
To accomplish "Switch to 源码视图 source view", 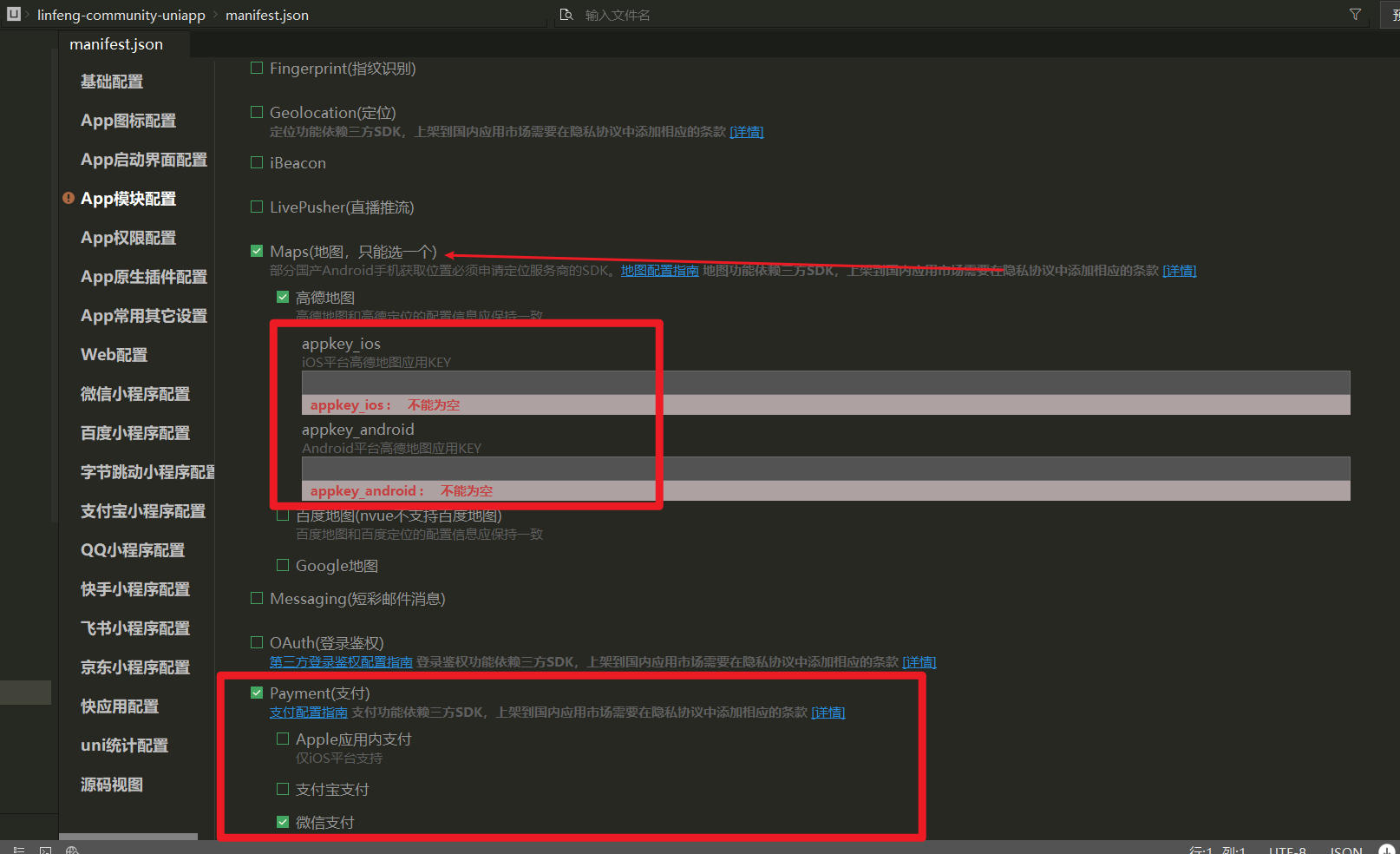I will click(x=112, y=785).
